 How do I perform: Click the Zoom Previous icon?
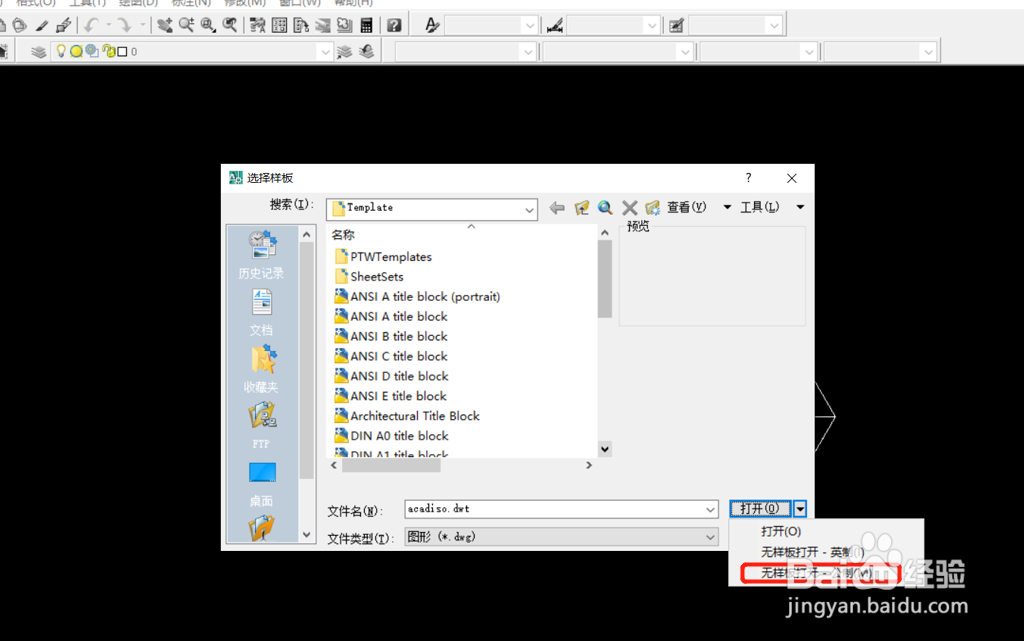[x=230, y=25]
